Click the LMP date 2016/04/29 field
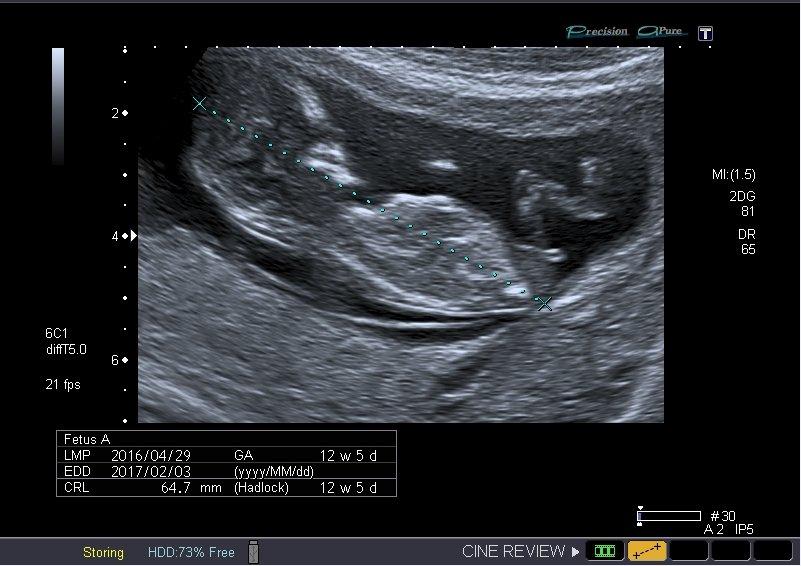 tap(153, 454)
